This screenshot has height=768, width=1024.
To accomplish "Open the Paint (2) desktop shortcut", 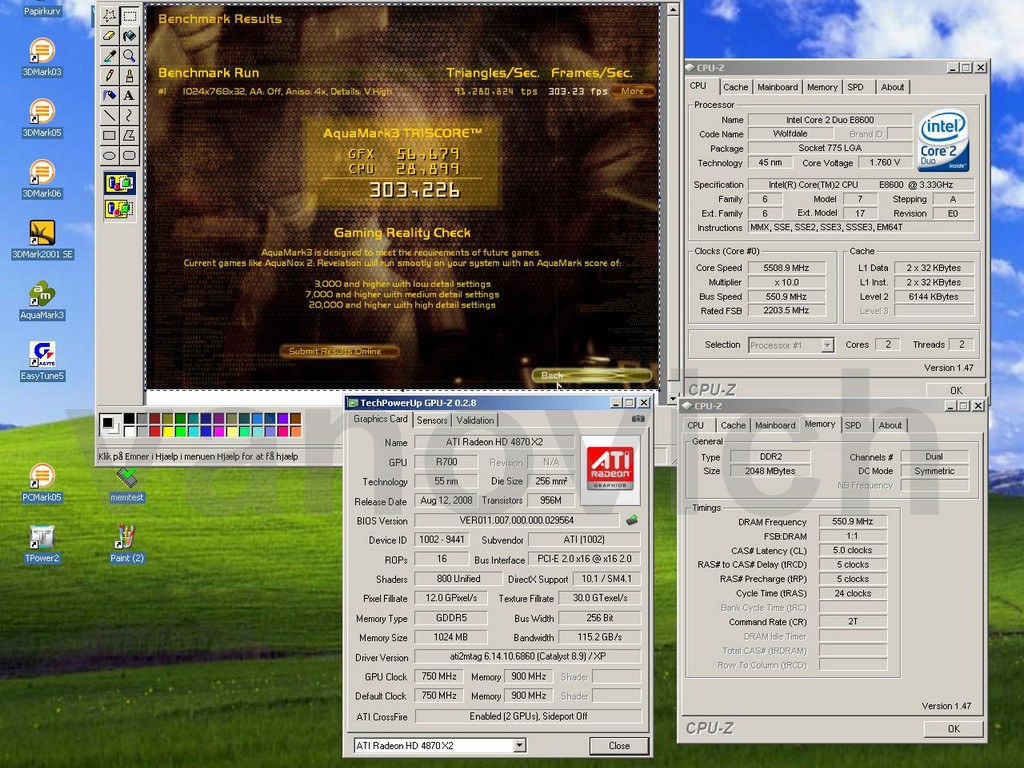I will [x=127, y=543].
